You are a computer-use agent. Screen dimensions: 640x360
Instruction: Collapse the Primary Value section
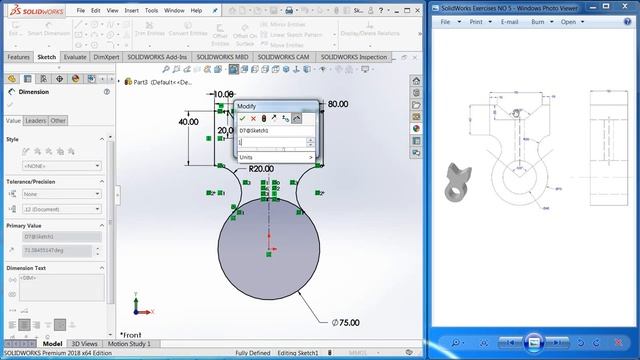click(102, 226)
